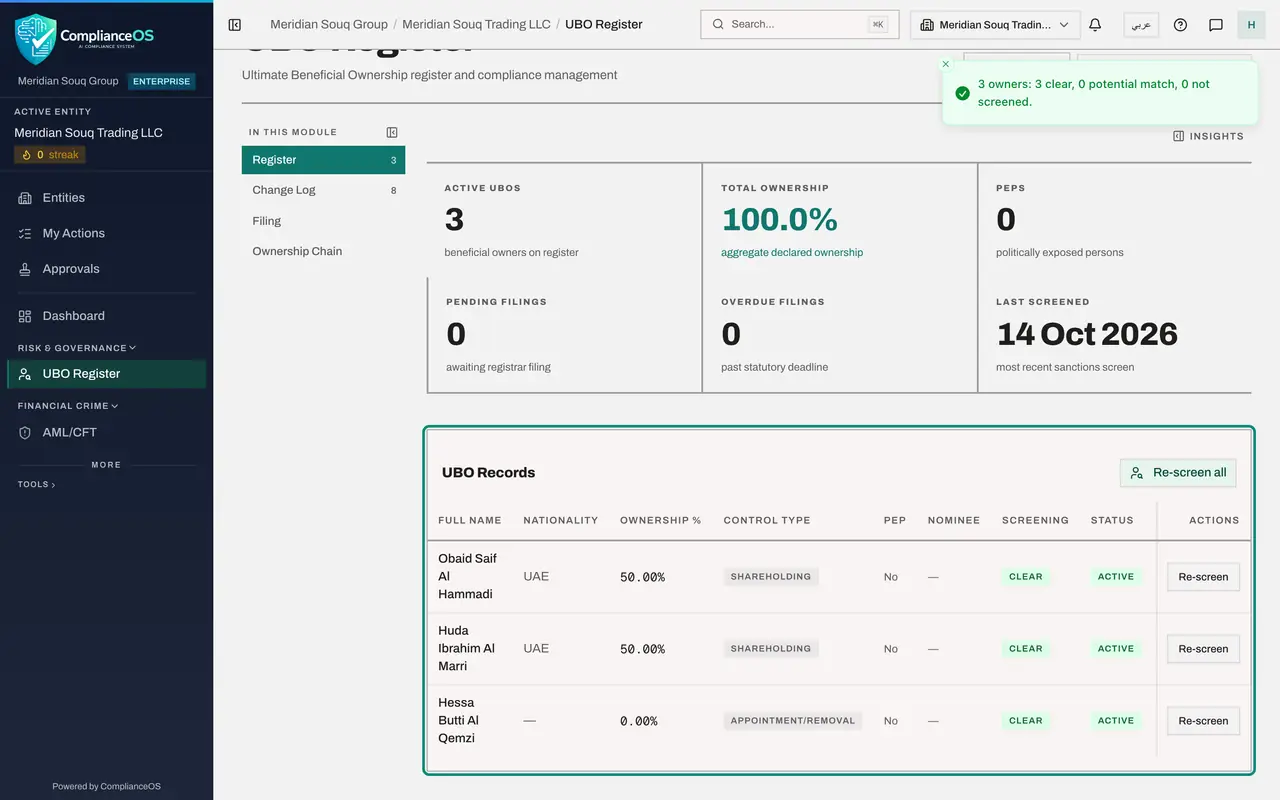1280x800 pixels.
Task: Open the help question-mark icon
Action: tap(1180, 25)
